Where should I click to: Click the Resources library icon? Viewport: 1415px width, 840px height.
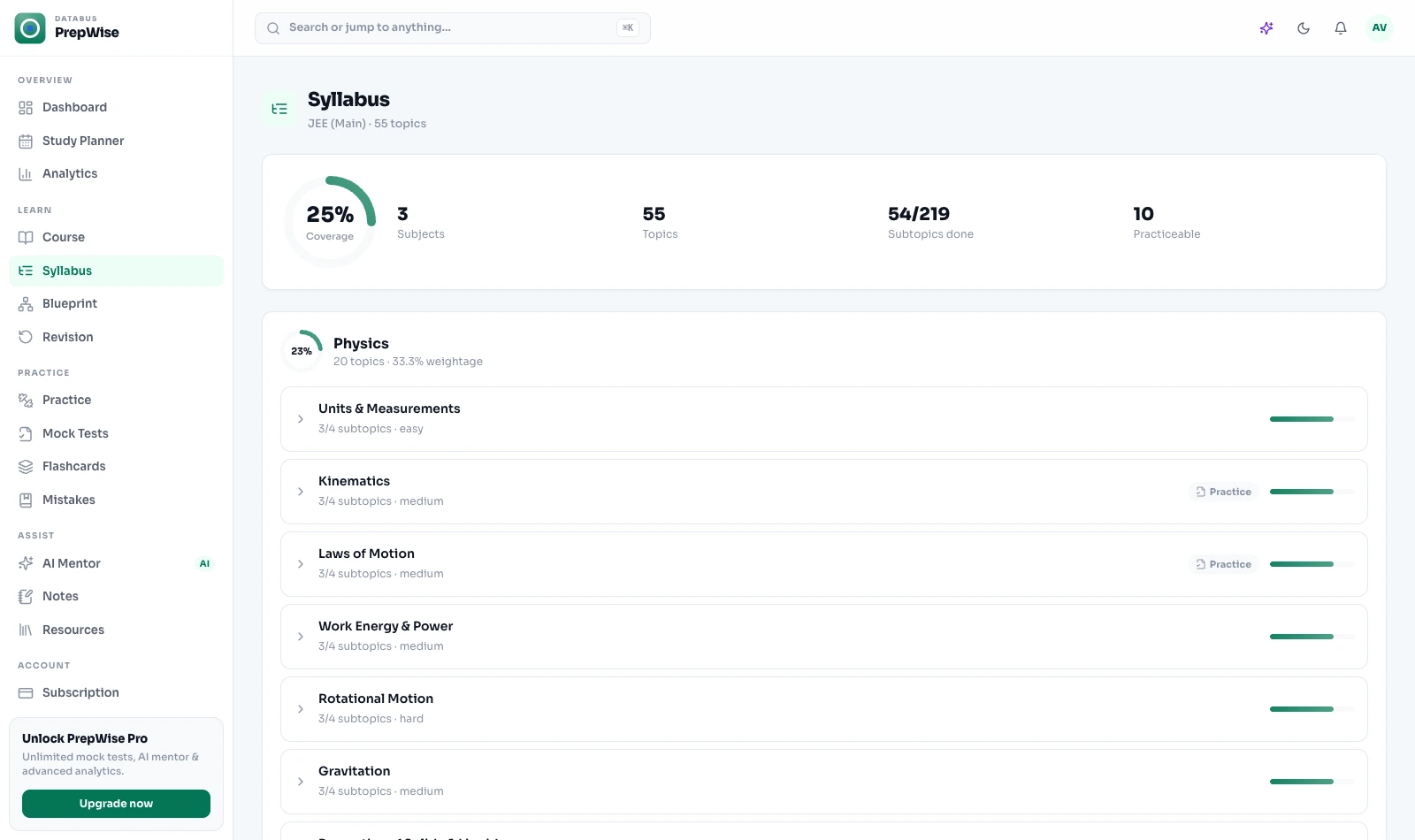tap(26, 630)
